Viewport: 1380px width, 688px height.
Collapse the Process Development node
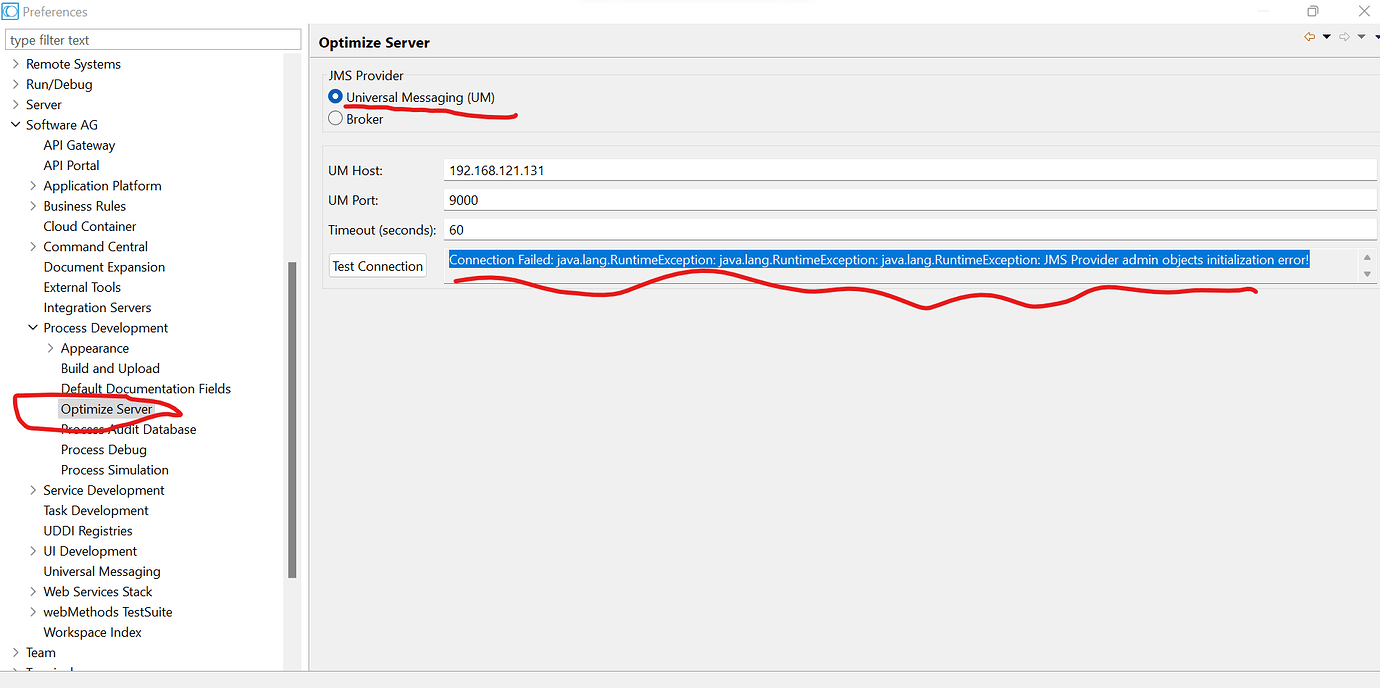click(33, 328)
